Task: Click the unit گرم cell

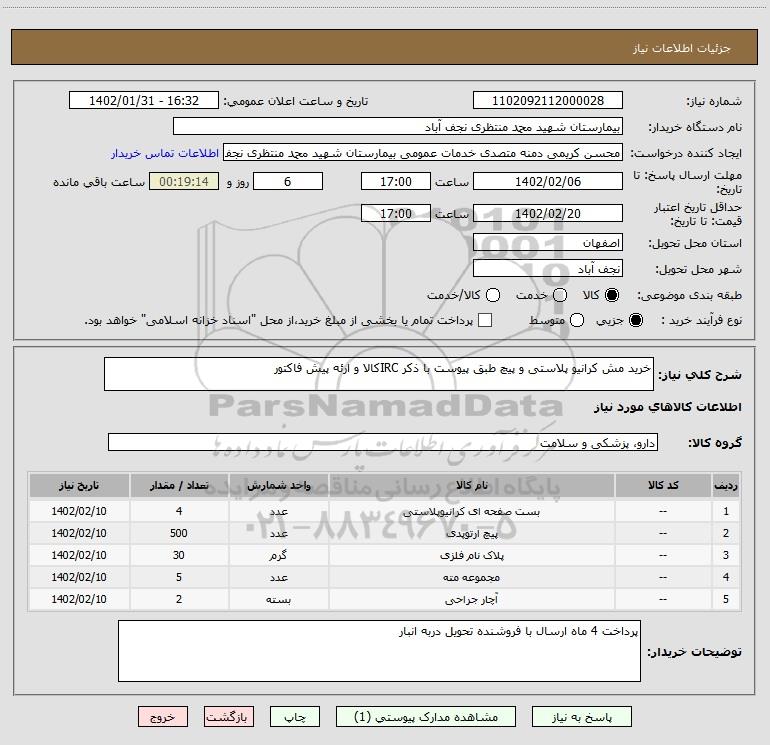Action: pos(278,555)
